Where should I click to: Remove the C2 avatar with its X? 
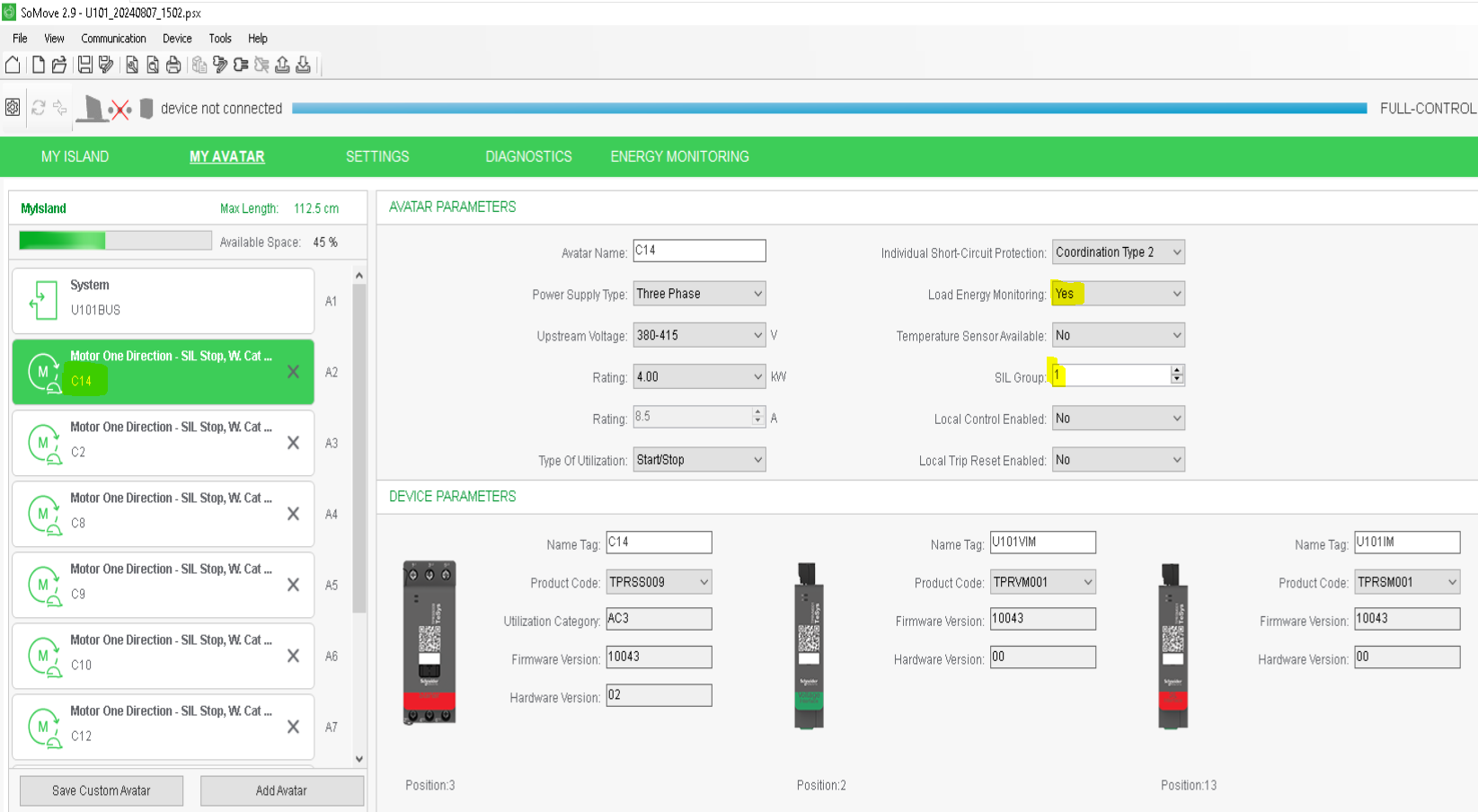point(293,443)
